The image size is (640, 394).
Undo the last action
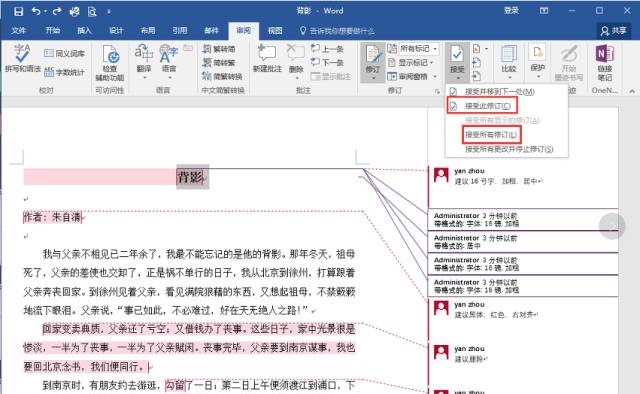[x=36, y=11]
